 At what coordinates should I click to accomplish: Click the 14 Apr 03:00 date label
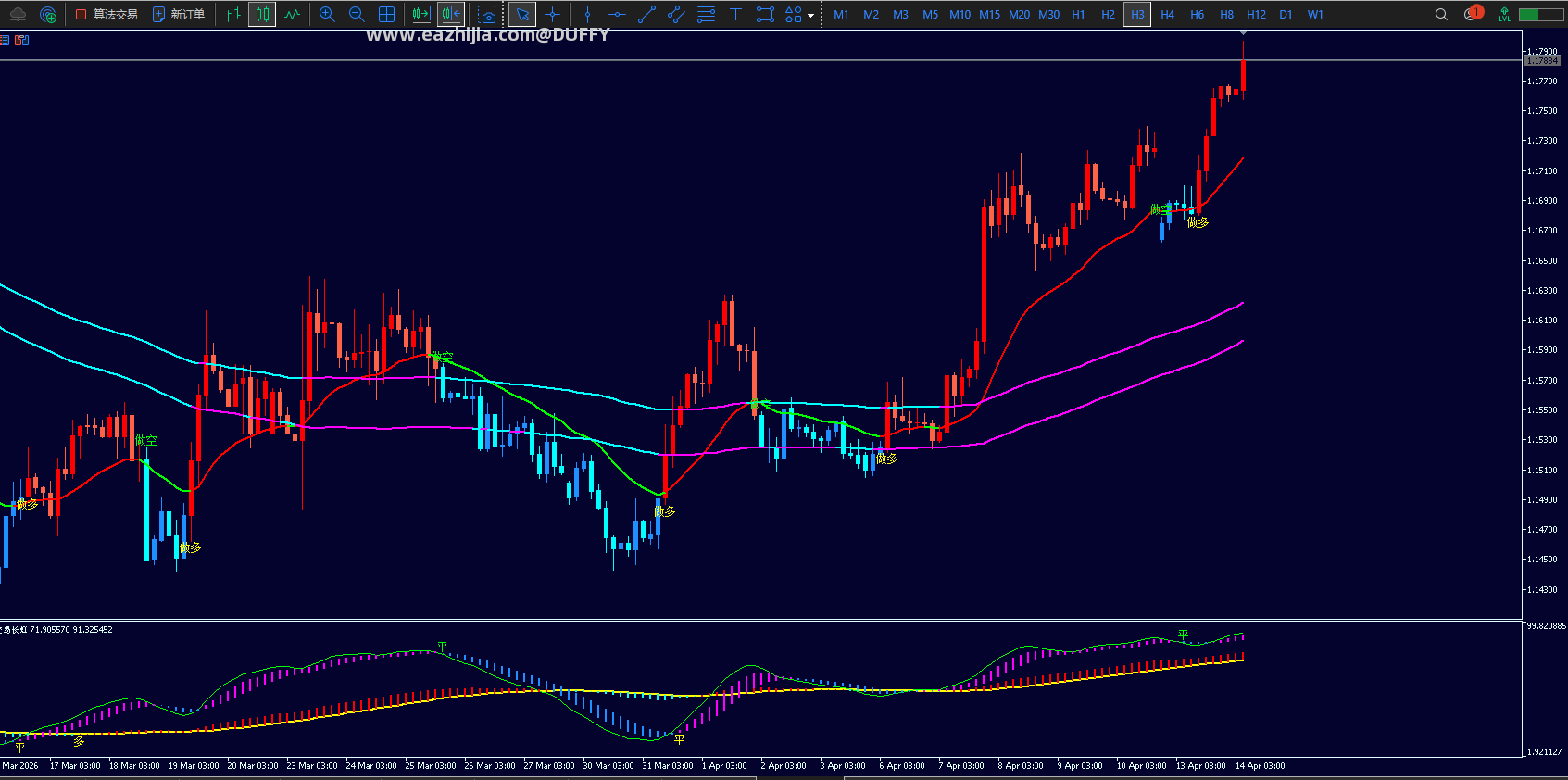coord(1260,766)
